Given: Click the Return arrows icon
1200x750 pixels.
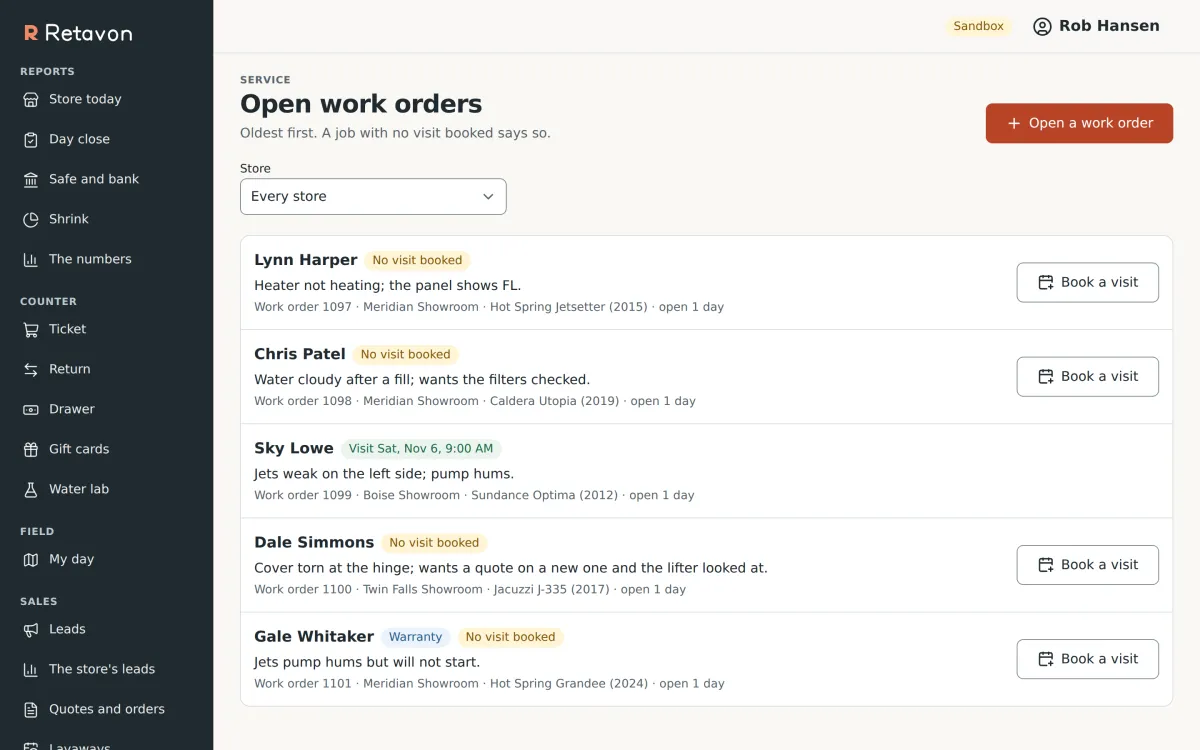Looking at the screenshot, I should click(31, 369).
